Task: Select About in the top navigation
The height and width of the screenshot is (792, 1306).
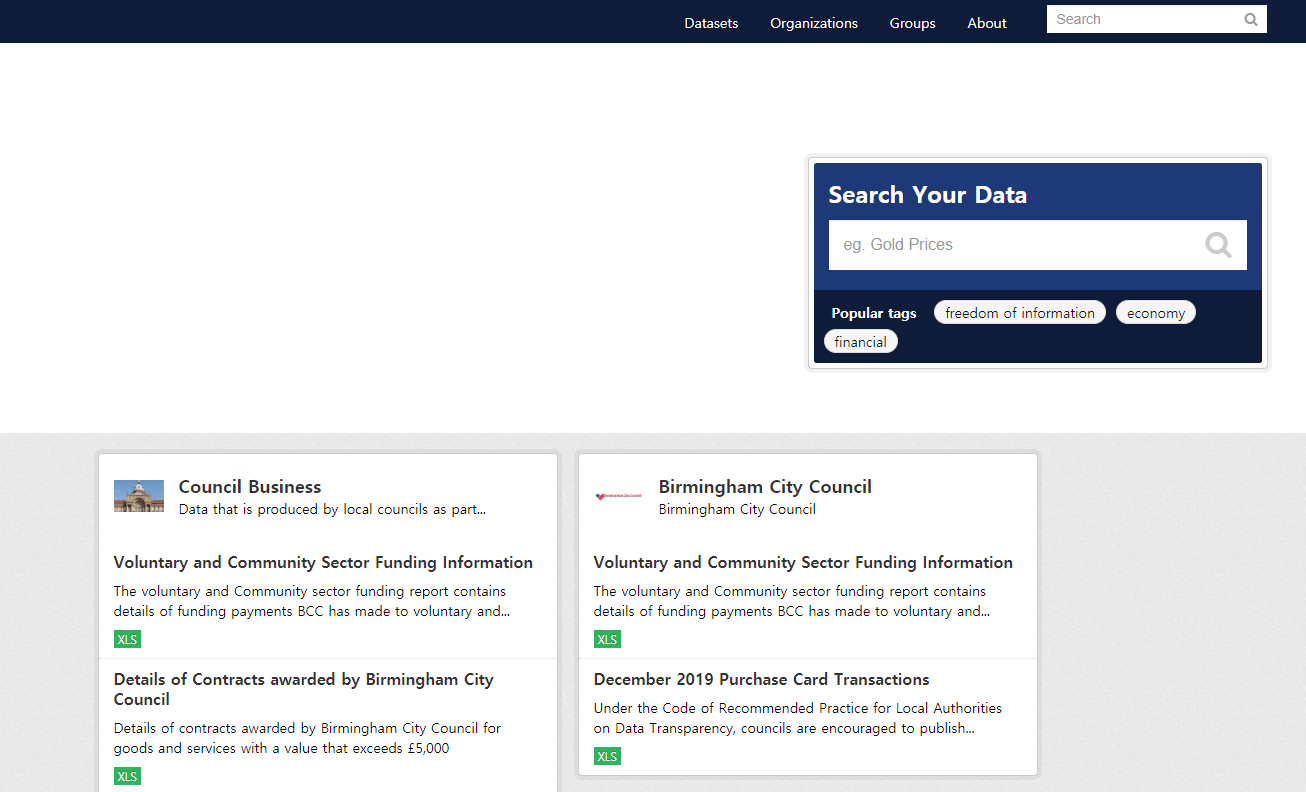Action: pyautogui.click(x=986, y=23)
